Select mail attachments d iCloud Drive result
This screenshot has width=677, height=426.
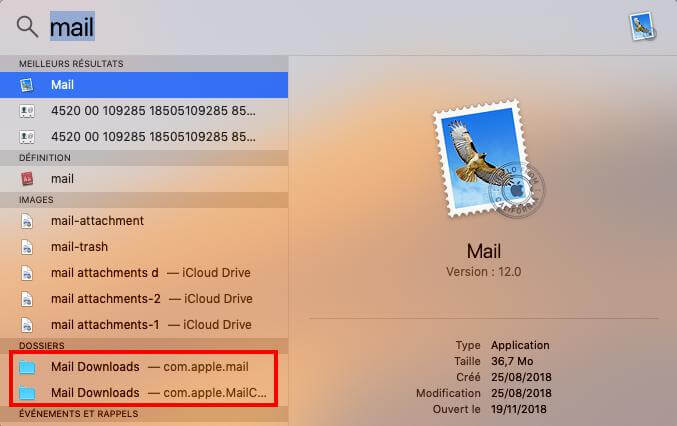(x=144, y=273)
